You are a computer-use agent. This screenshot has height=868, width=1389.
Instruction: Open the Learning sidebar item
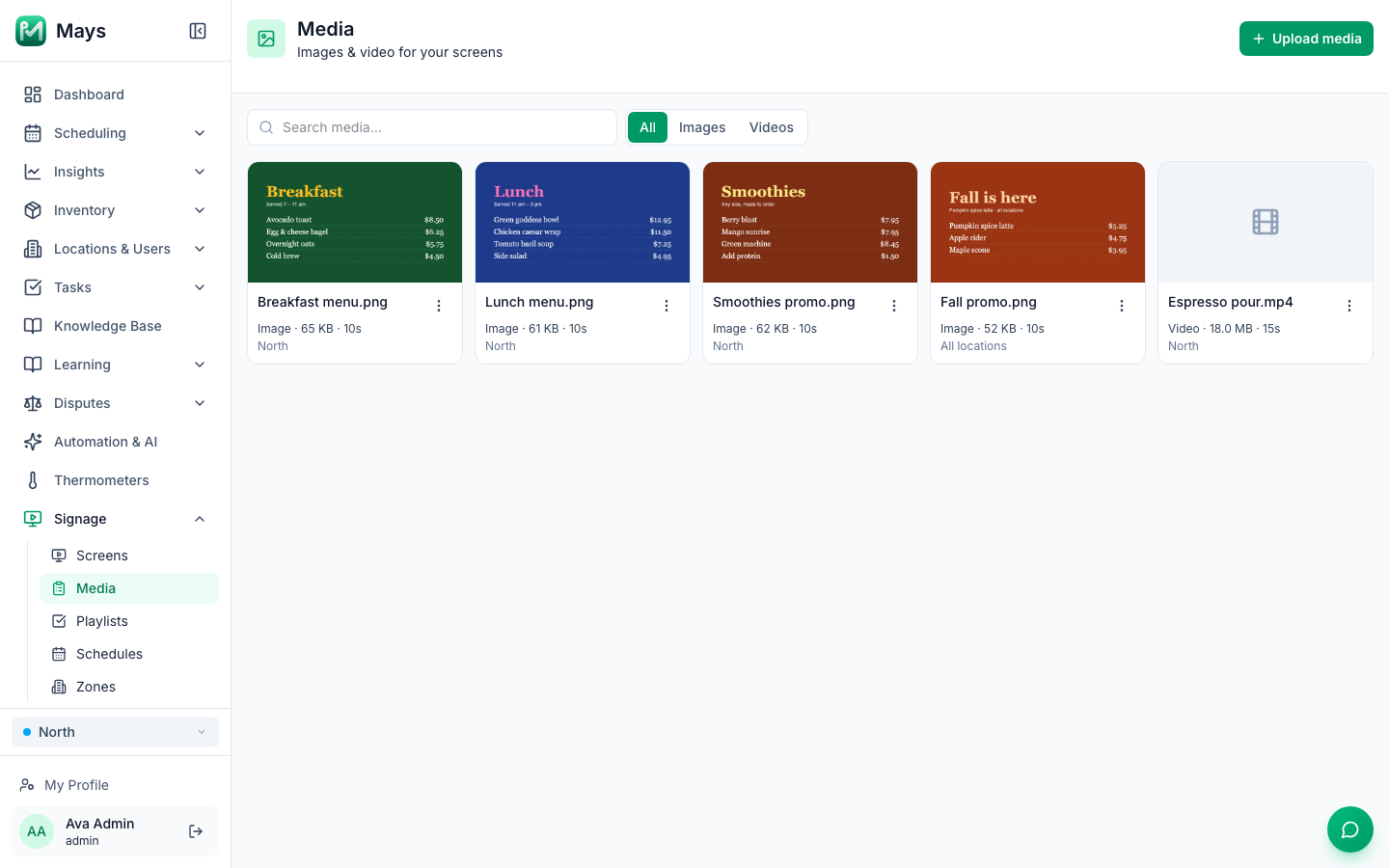115,365
